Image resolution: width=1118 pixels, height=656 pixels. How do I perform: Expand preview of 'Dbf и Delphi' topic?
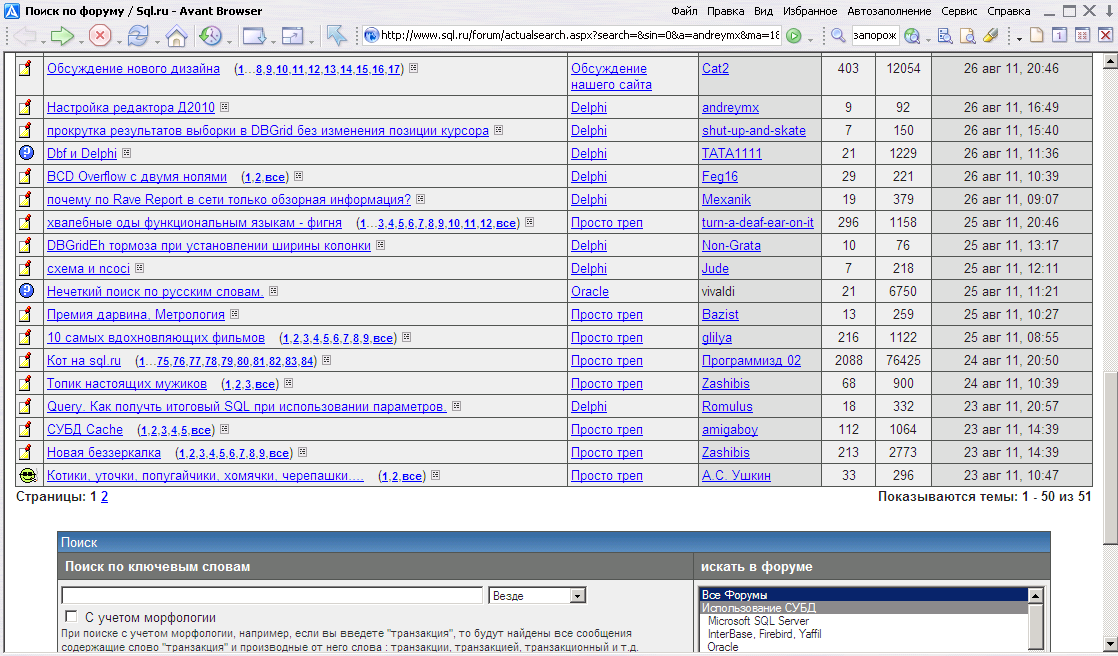click(x=126, y=153)
